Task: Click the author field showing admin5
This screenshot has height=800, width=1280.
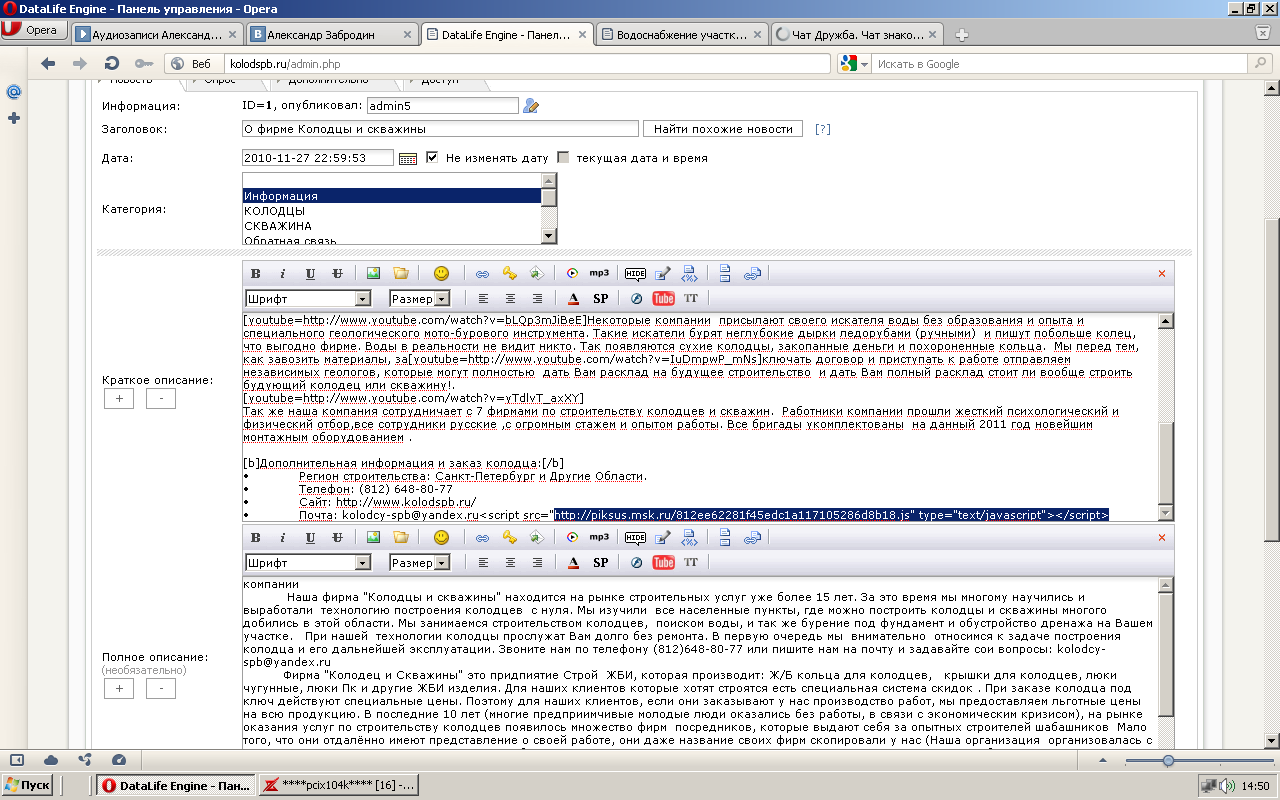Action: pyautogui.click(x=442, y=105)
